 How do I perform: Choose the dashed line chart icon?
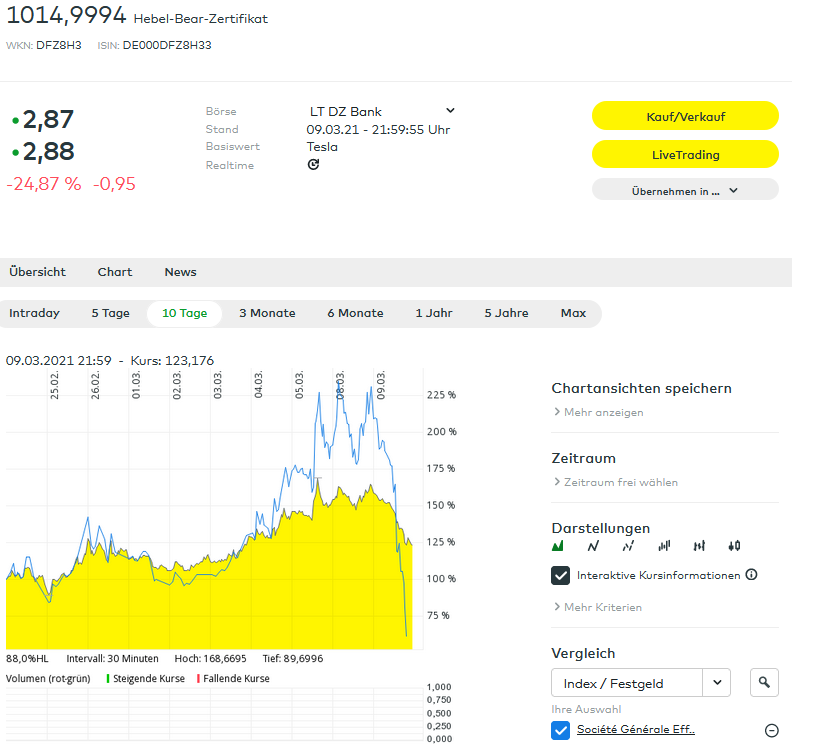pos(628,546)
